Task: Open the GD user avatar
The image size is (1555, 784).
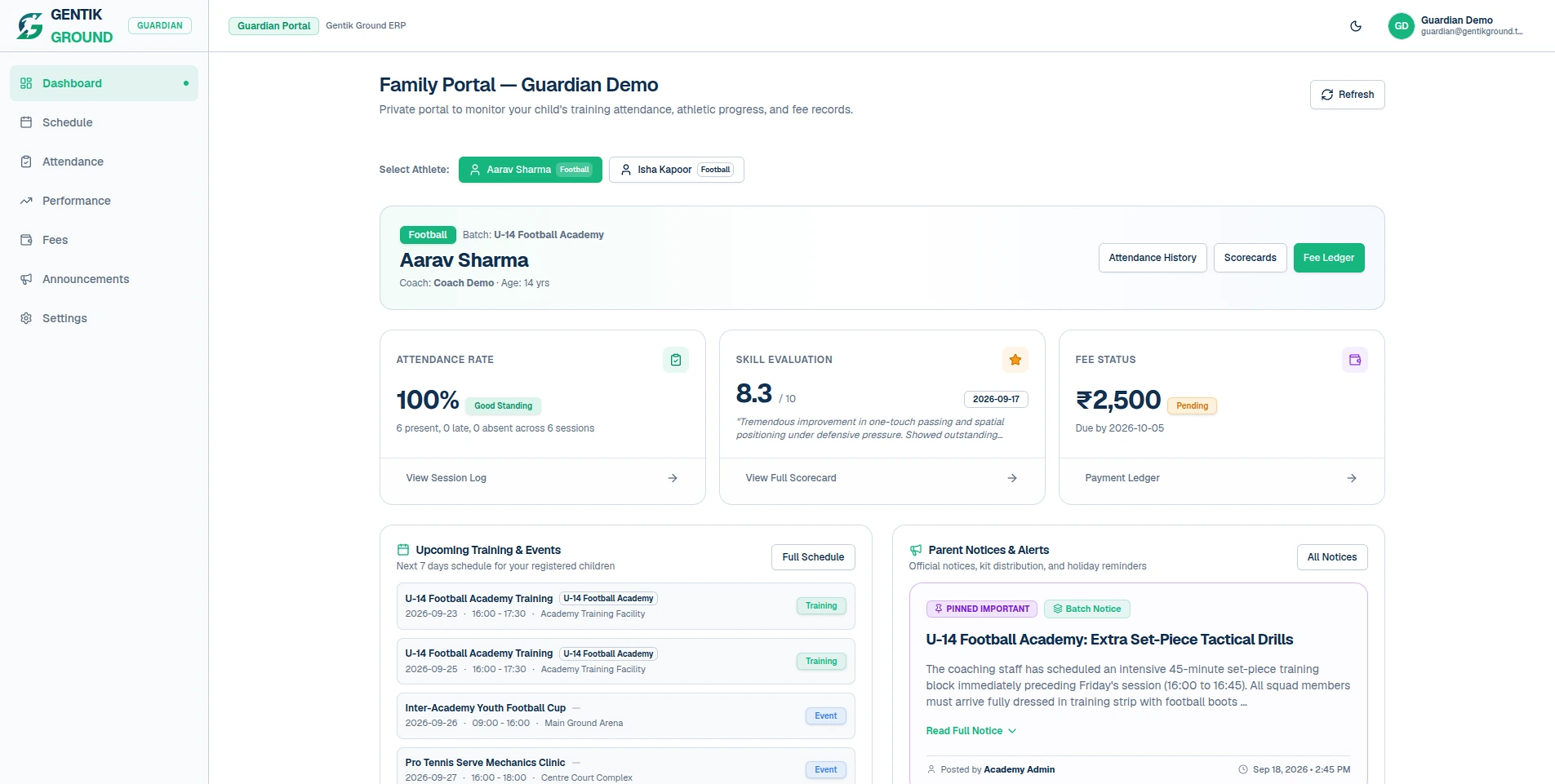Action: tap(1401, 26)
